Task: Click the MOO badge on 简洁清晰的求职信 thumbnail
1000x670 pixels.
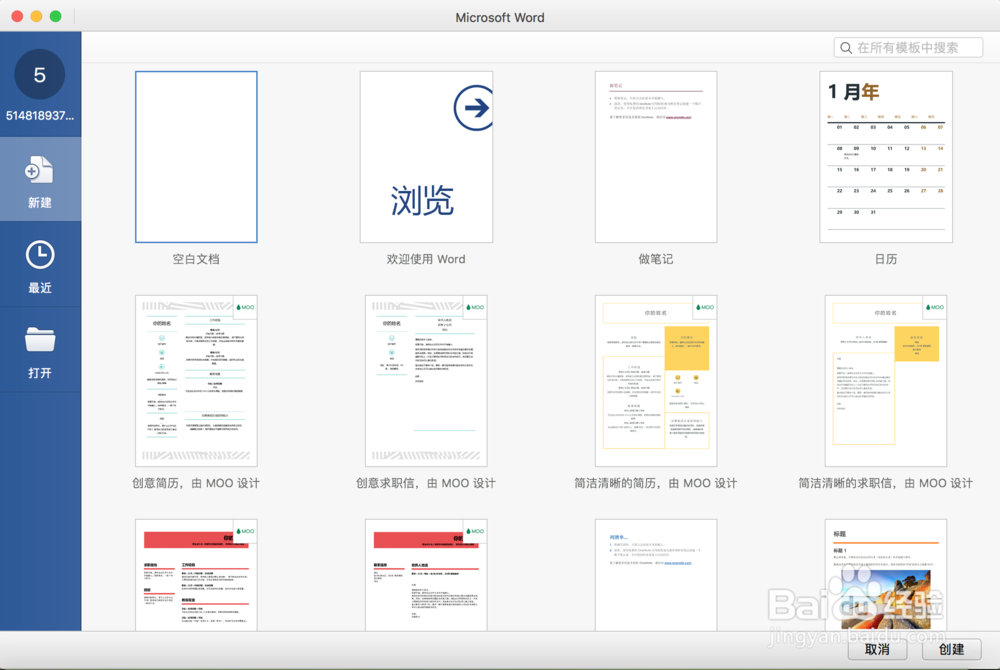Action: 935,307
